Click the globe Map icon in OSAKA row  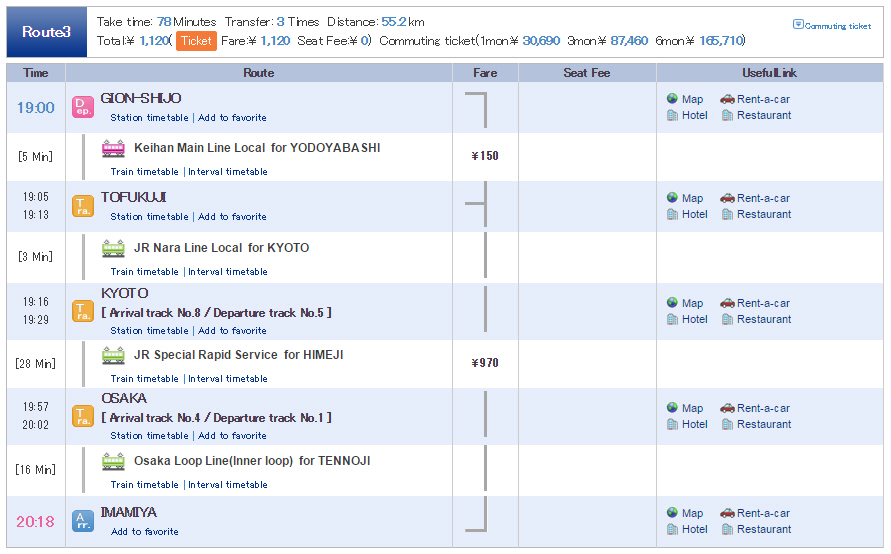(x=672, y=407)
